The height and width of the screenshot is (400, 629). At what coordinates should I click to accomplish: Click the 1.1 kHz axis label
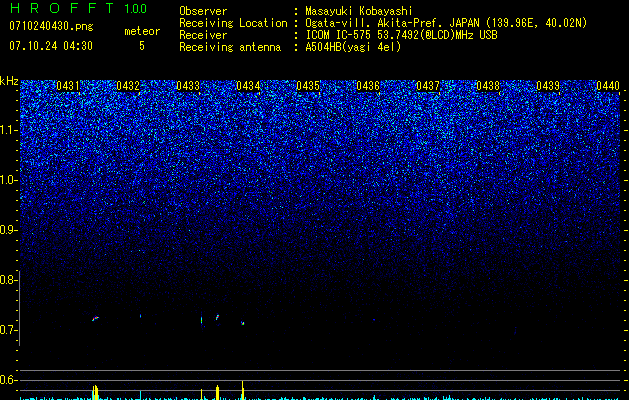tap(8, 130)
